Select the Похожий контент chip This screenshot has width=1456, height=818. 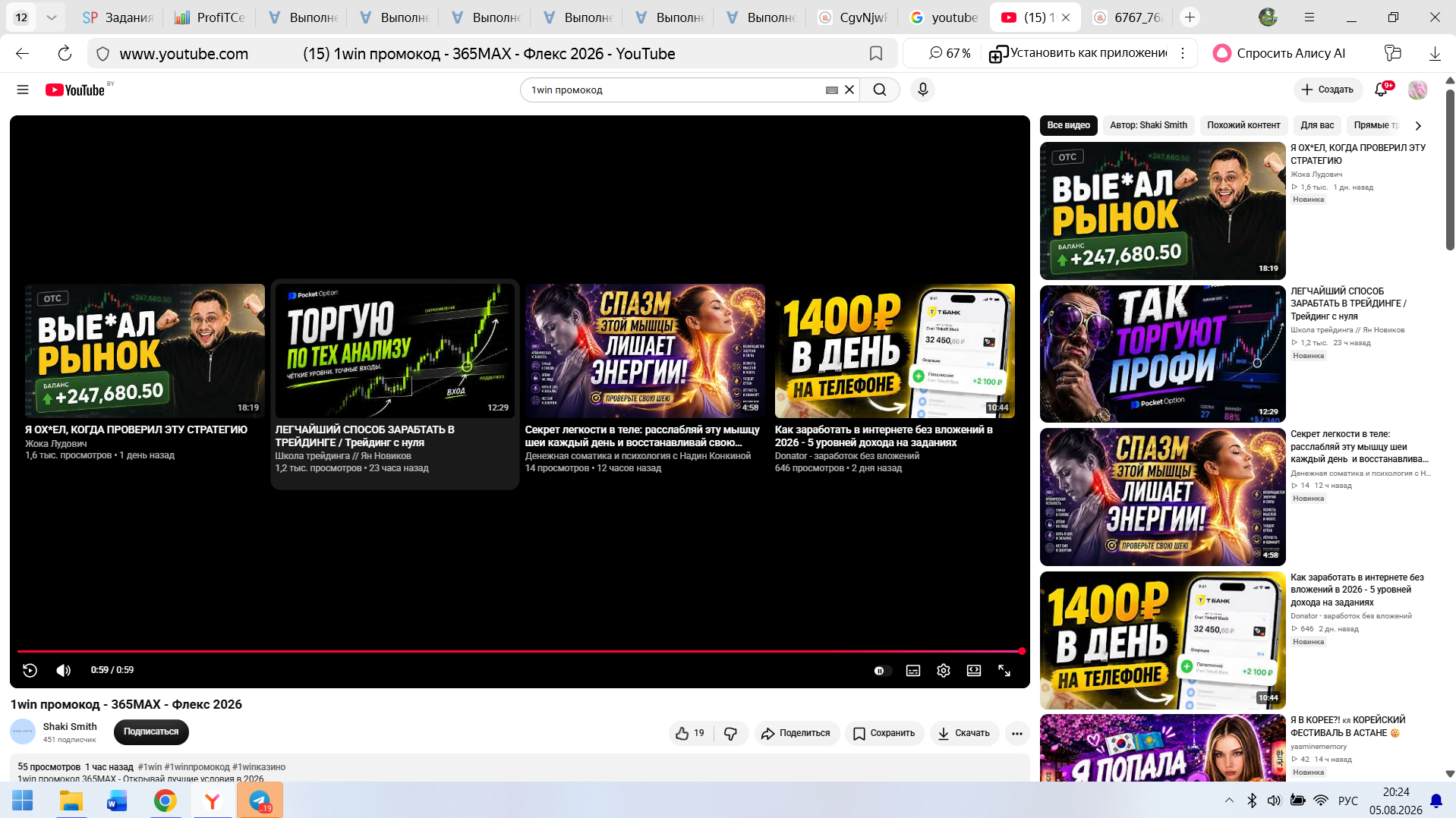1243,125
